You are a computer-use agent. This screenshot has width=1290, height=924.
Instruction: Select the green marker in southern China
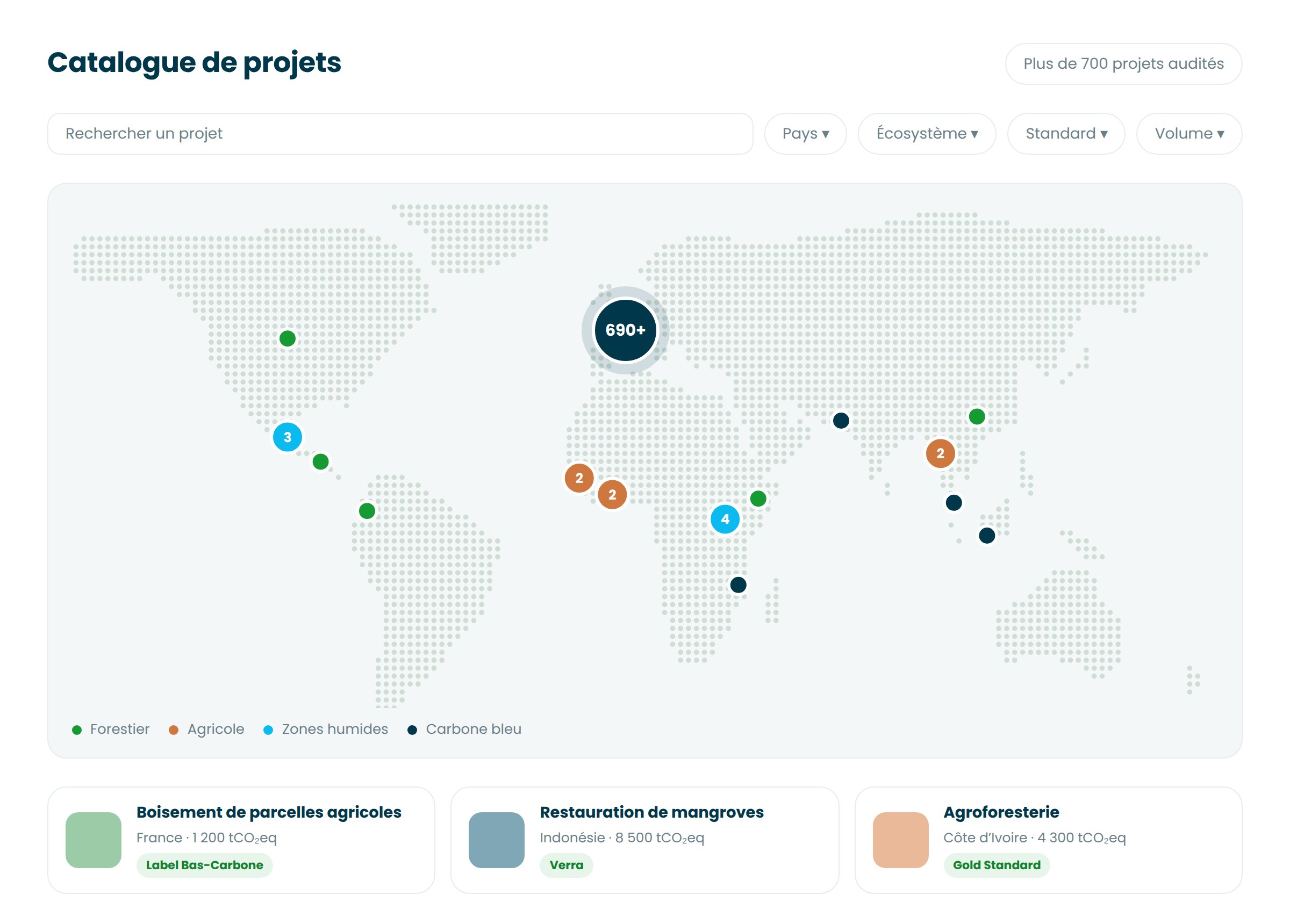pyautogui.click(x=977, y=416)
